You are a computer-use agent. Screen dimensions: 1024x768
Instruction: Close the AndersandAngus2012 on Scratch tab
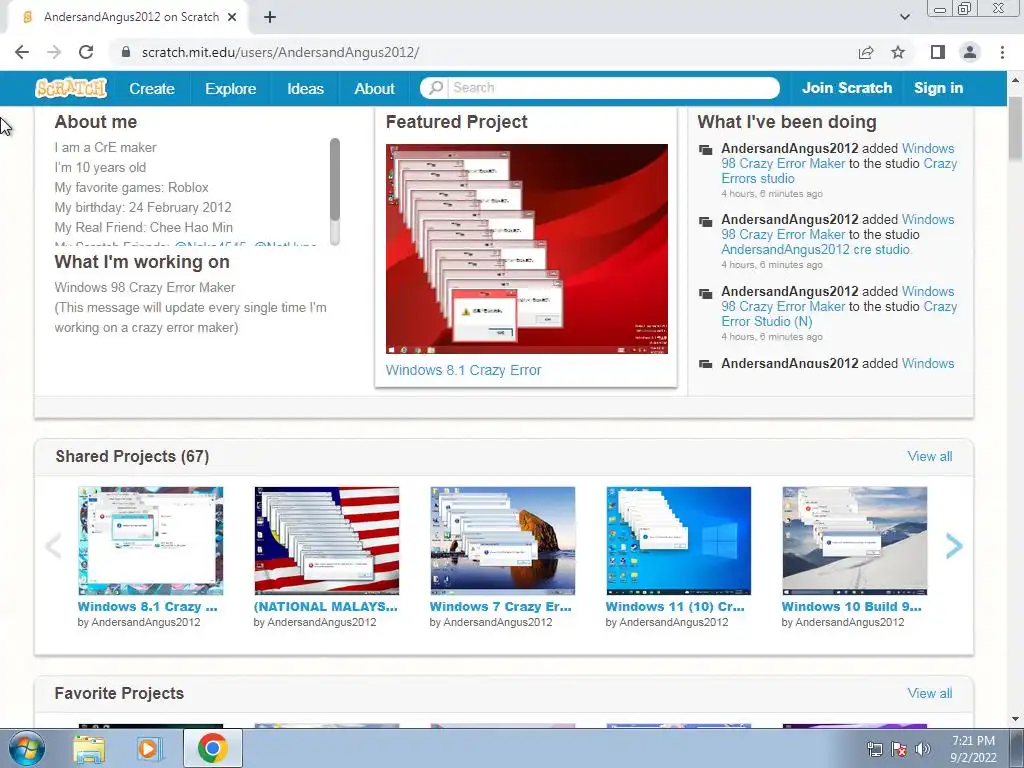click(x=232, y=17)
